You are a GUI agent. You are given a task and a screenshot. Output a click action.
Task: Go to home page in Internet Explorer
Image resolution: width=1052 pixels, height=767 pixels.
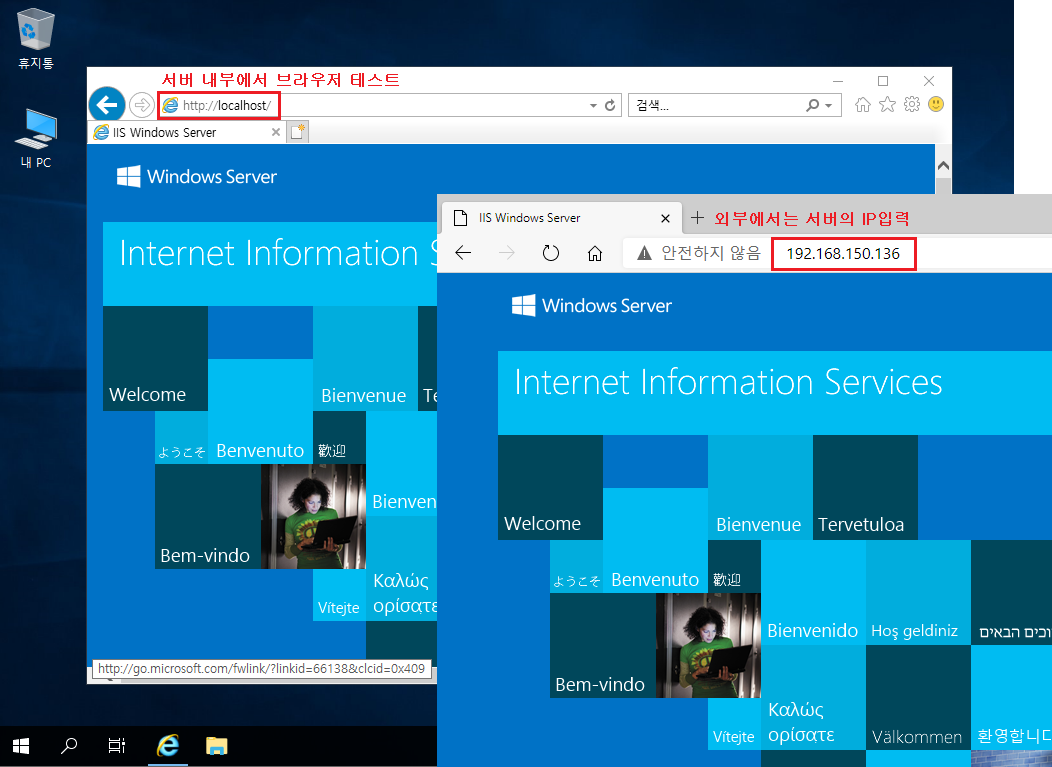(863, 105)
